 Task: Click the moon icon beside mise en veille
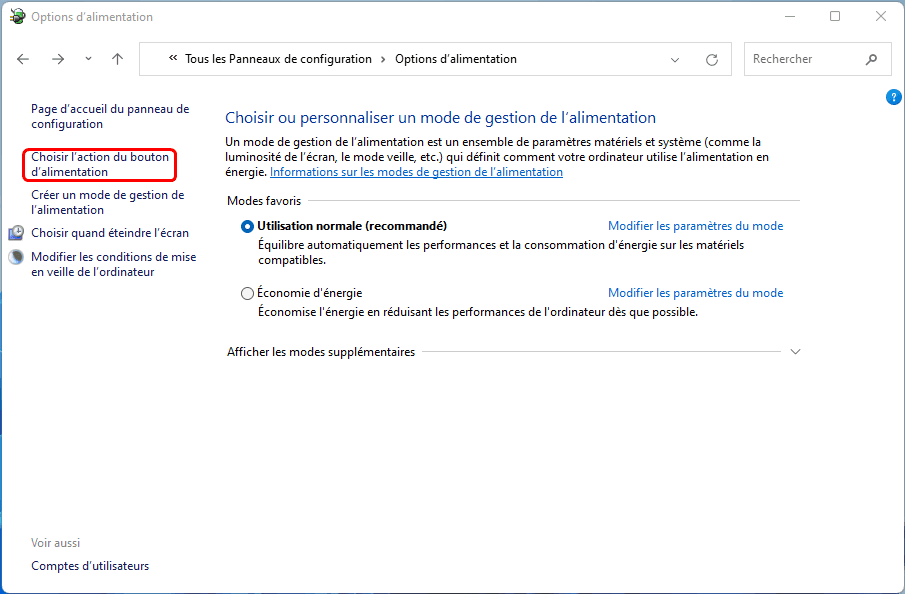click(x=16, y=257)
